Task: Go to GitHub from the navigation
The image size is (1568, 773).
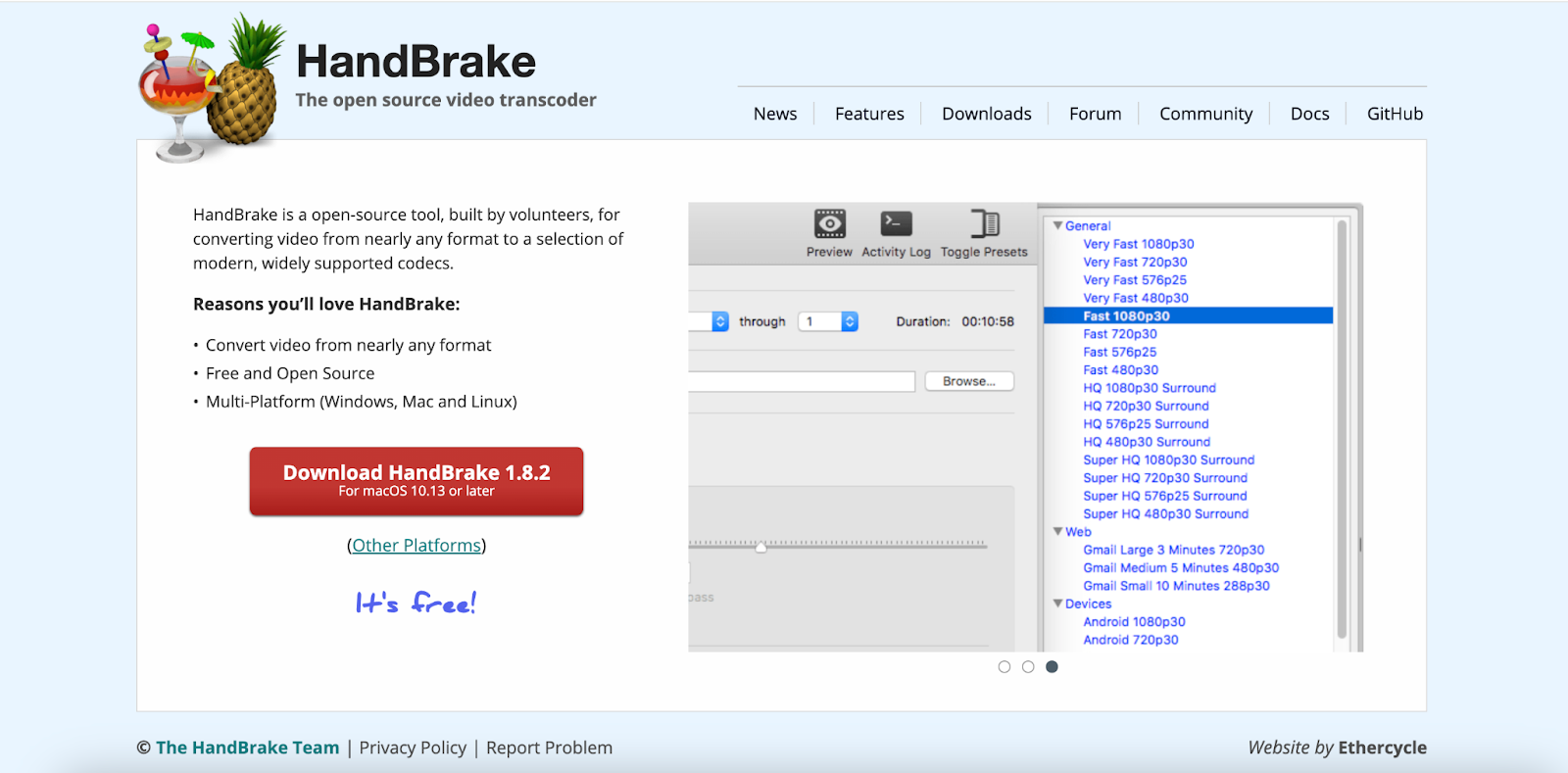Action: 1395,114
